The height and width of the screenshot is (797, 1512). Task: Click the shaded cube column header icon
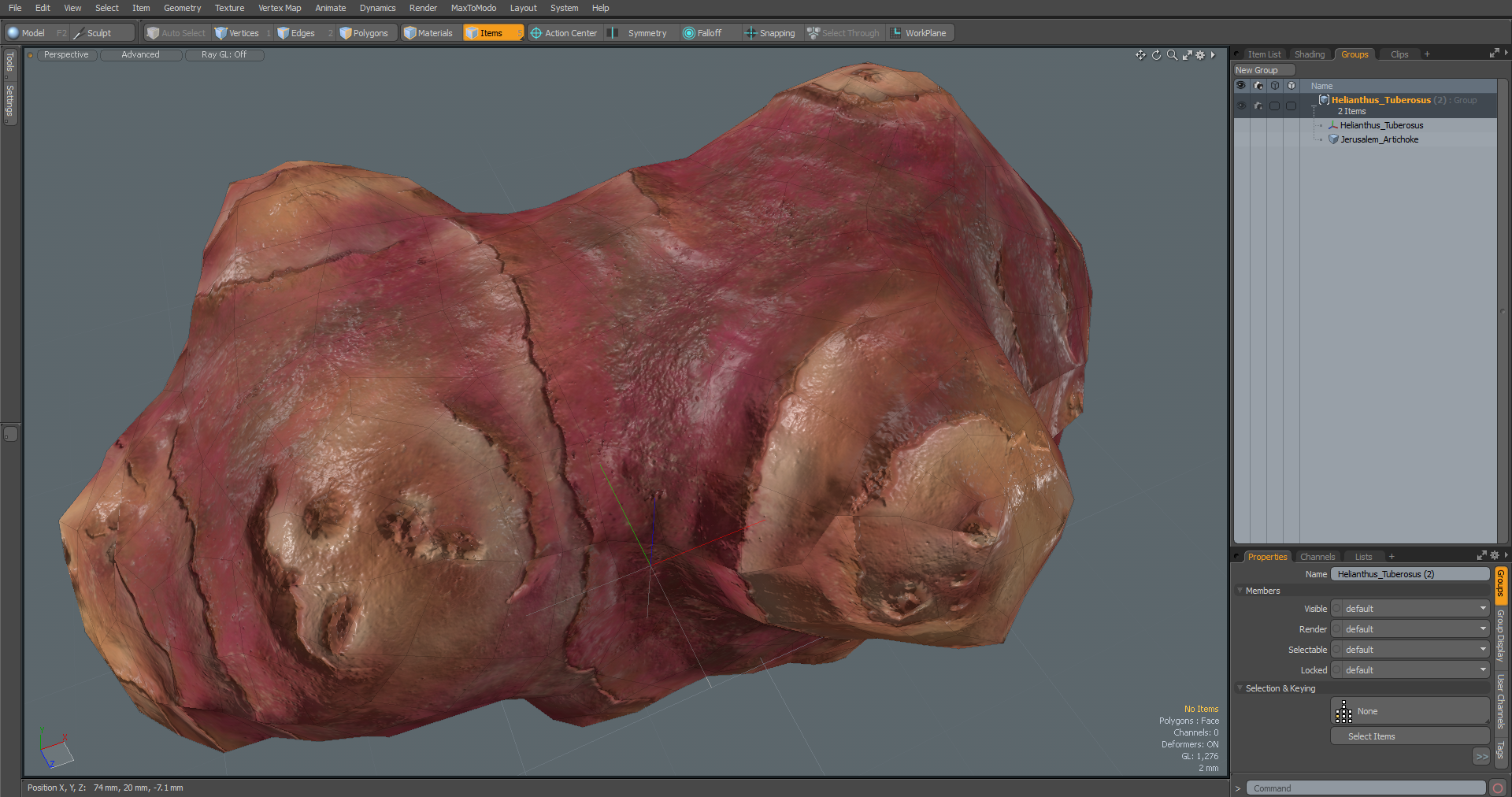click(x=1291, y=86)
